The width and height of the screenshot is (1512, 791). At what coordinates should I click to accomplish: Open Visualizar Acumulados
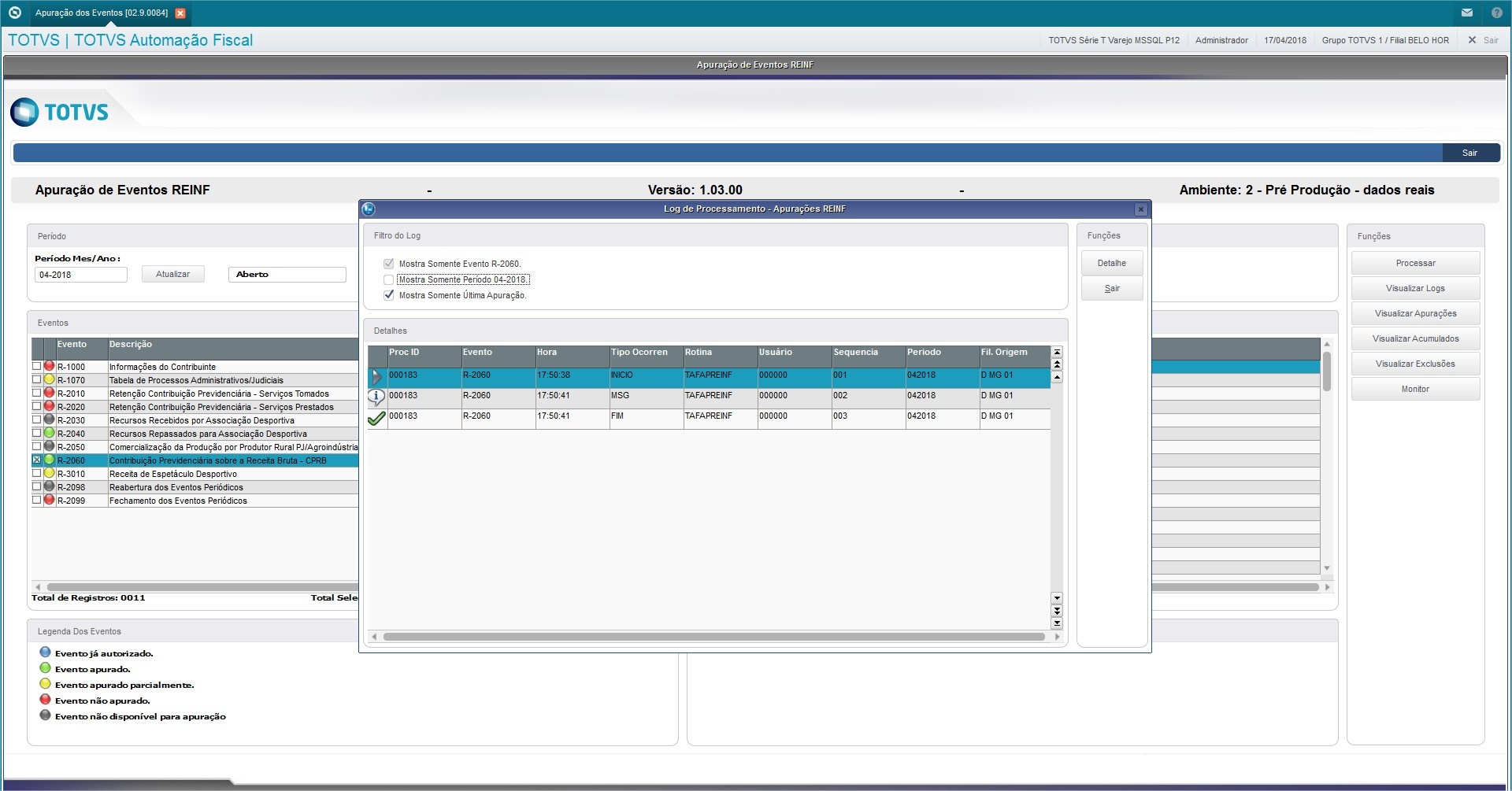click(x=1415, y=339)
